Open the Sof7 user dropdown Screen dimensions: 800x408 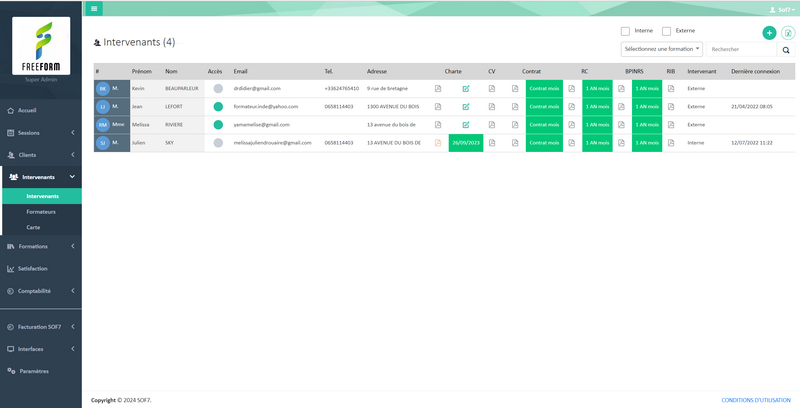[x=781, y=8]
